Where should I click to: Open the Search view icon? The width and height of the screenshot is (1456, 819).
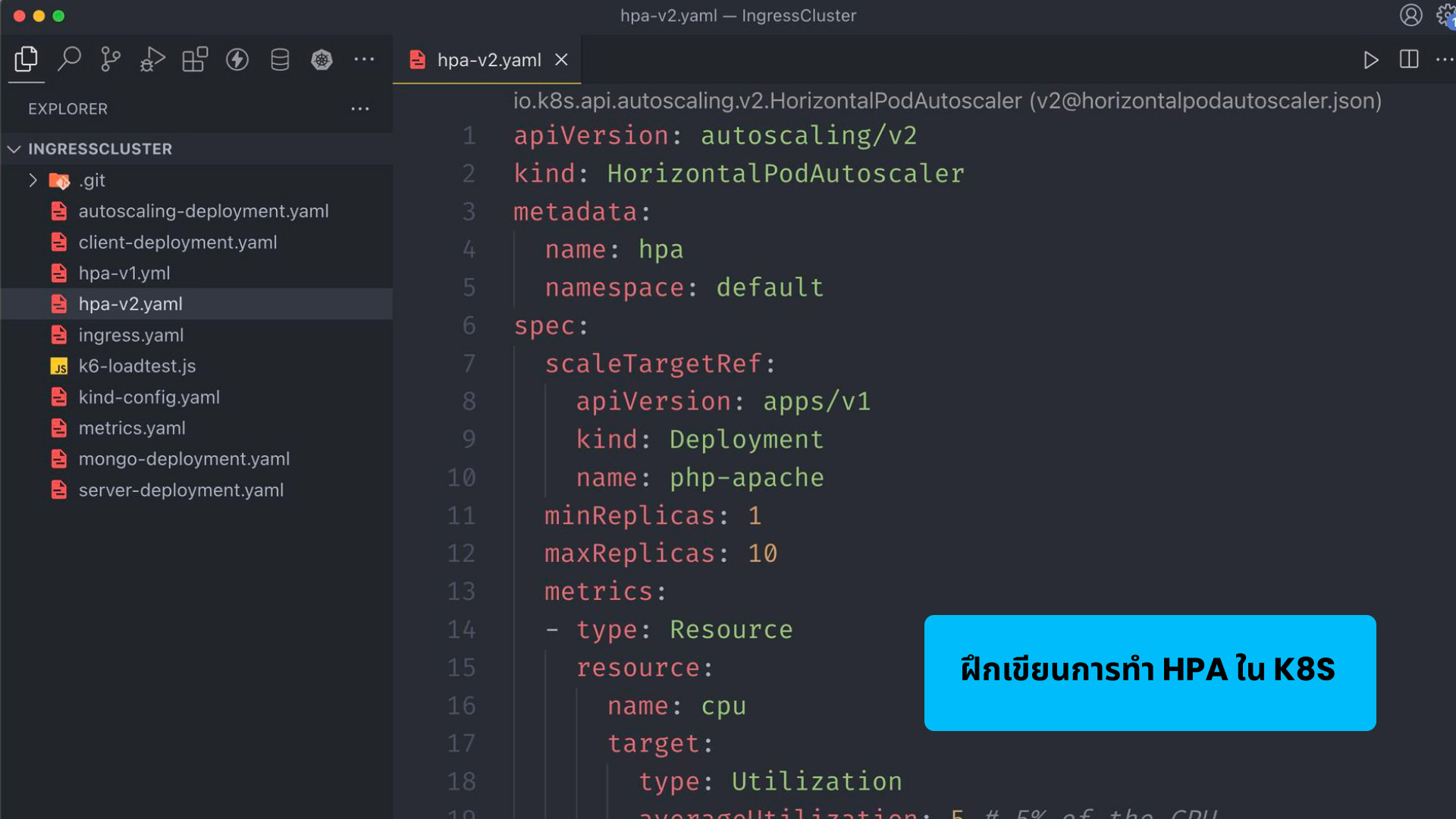69,59
